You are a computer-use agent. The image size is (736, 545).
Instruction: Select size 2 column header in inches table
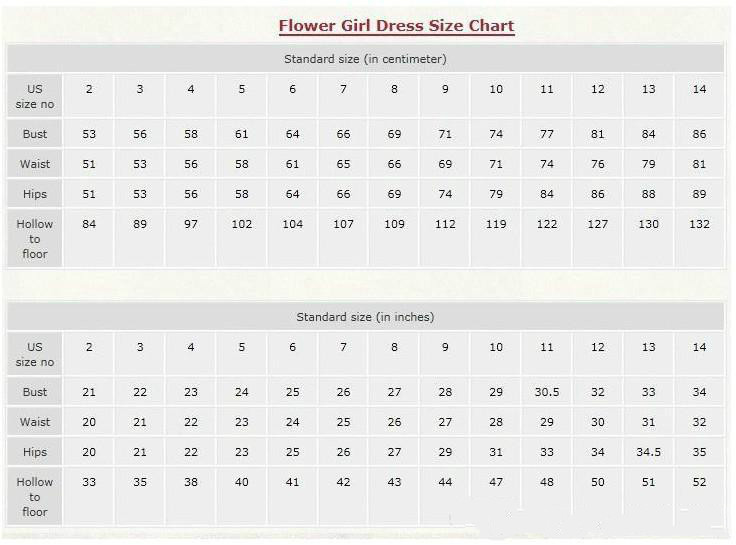[89, 347]
